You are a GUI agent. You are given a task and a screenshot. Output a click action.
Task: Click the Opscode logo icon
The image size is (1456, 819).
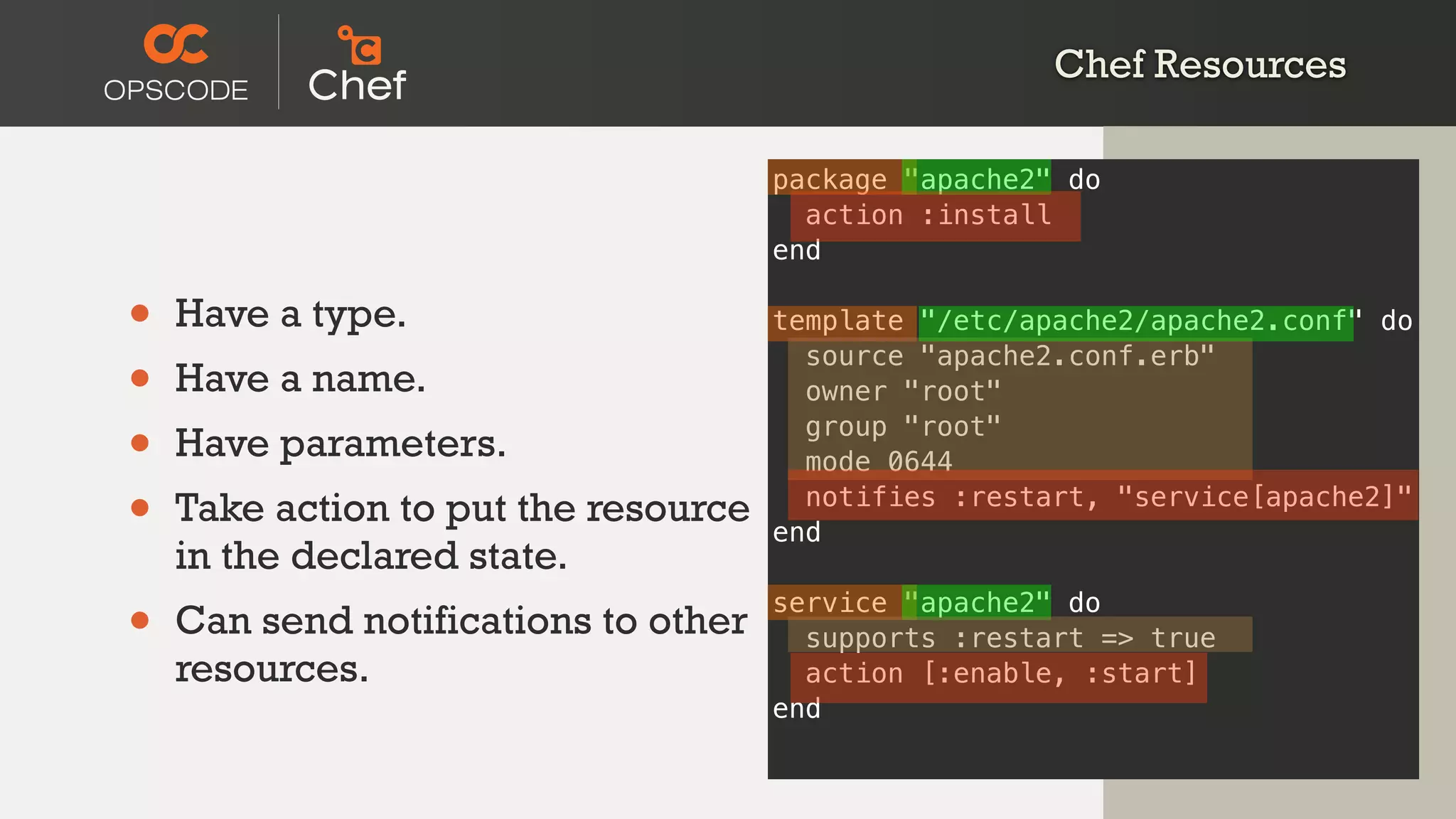[176, 44]
